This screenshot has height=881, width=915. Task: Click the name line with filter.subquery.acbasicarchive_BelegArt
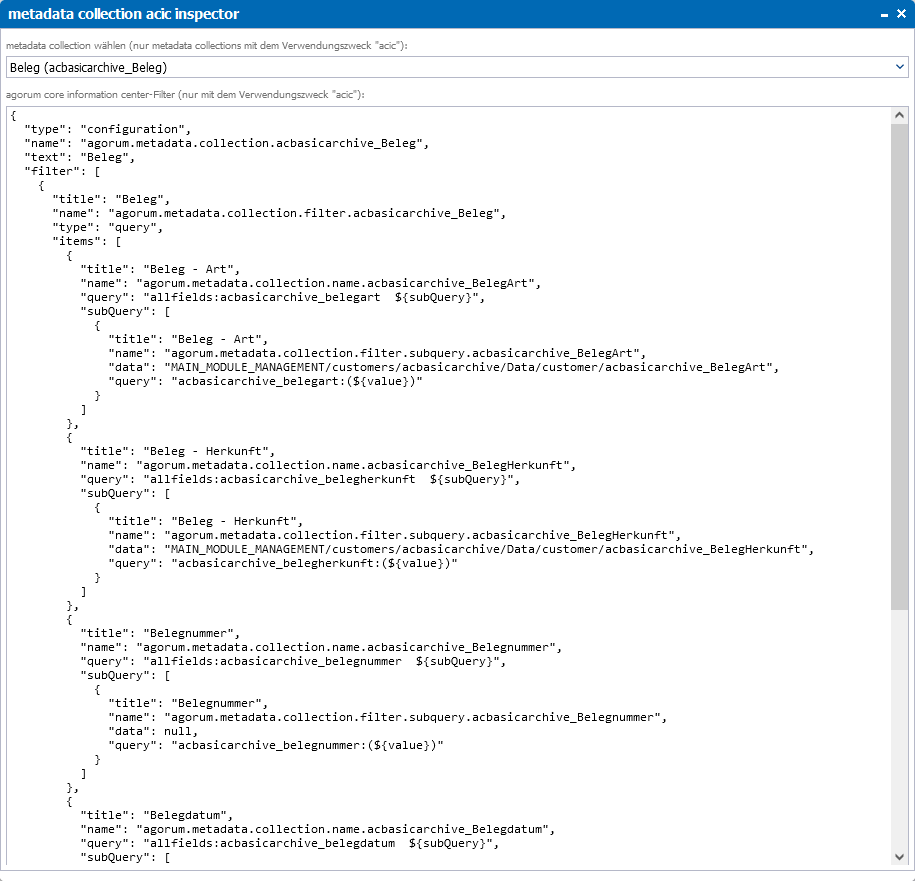[377, 353]
